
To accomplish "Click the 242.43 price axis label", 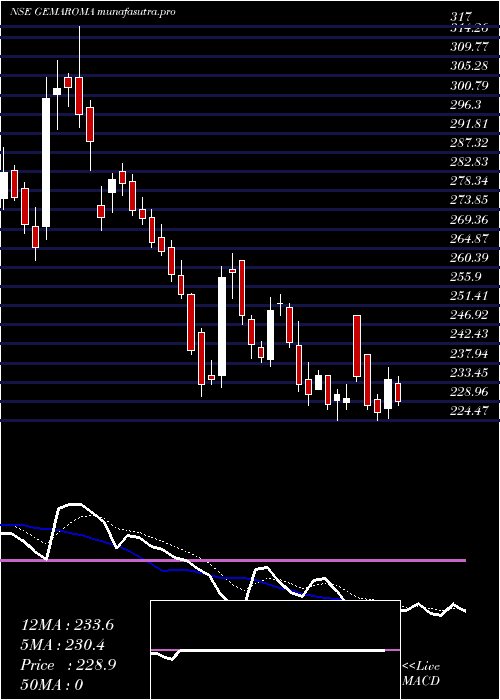I will tap(469, 334).
